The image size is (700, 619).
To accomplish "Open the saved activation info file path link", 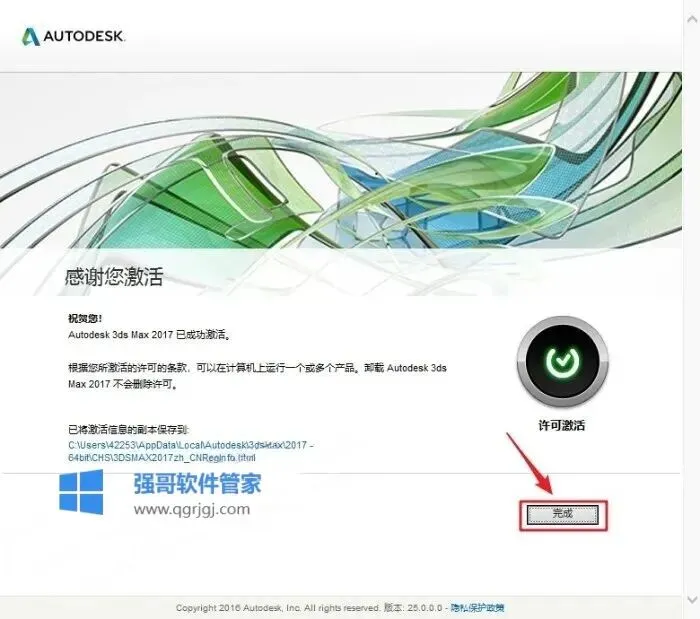I will 191,451.
